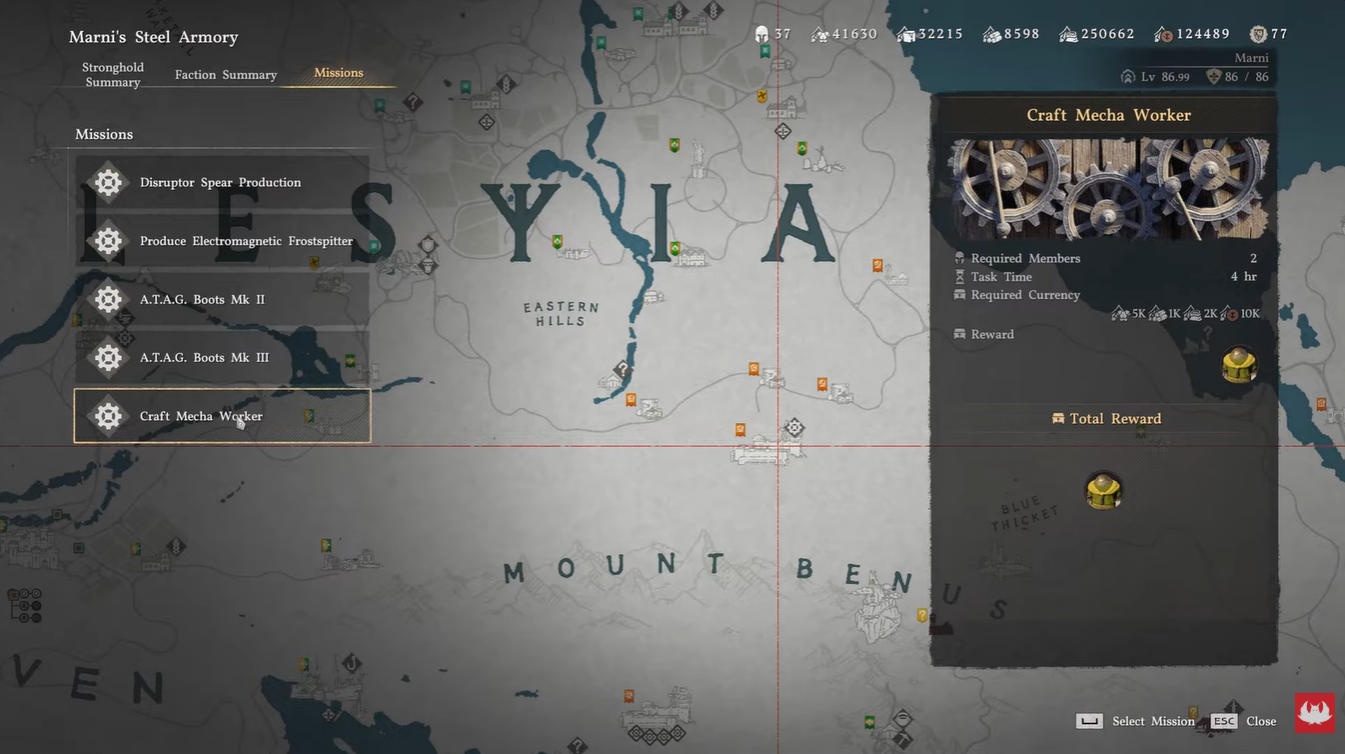Click the 77 coin currency icon

point(1258,34)
